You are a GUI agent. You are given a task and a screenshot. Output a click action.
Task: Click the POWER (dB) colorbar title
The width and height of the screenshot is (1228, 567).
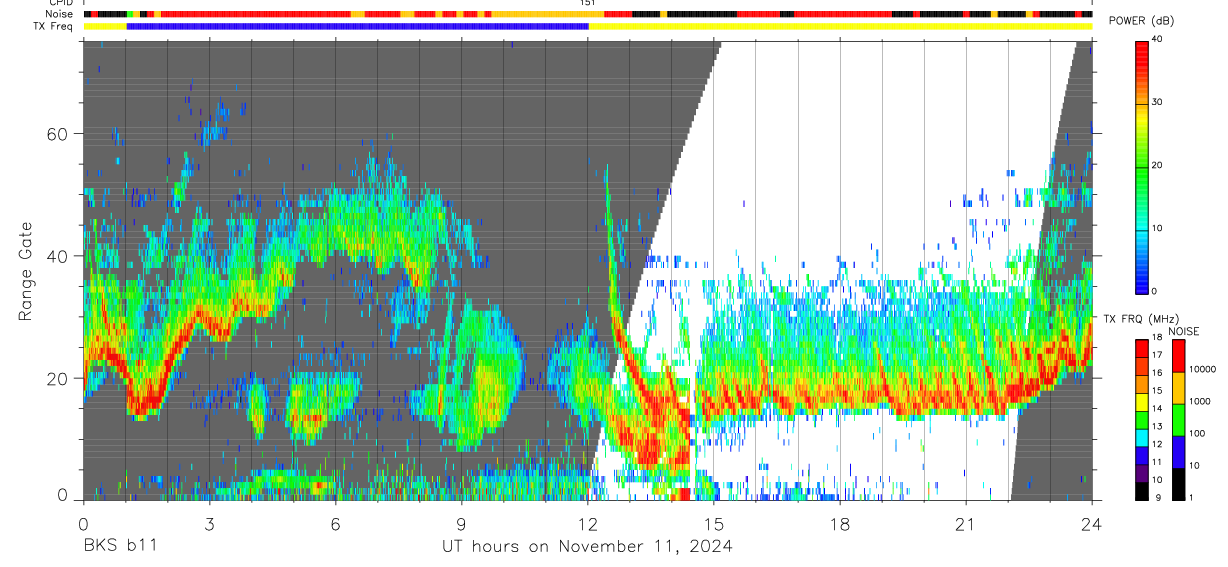coord(1142,21)
